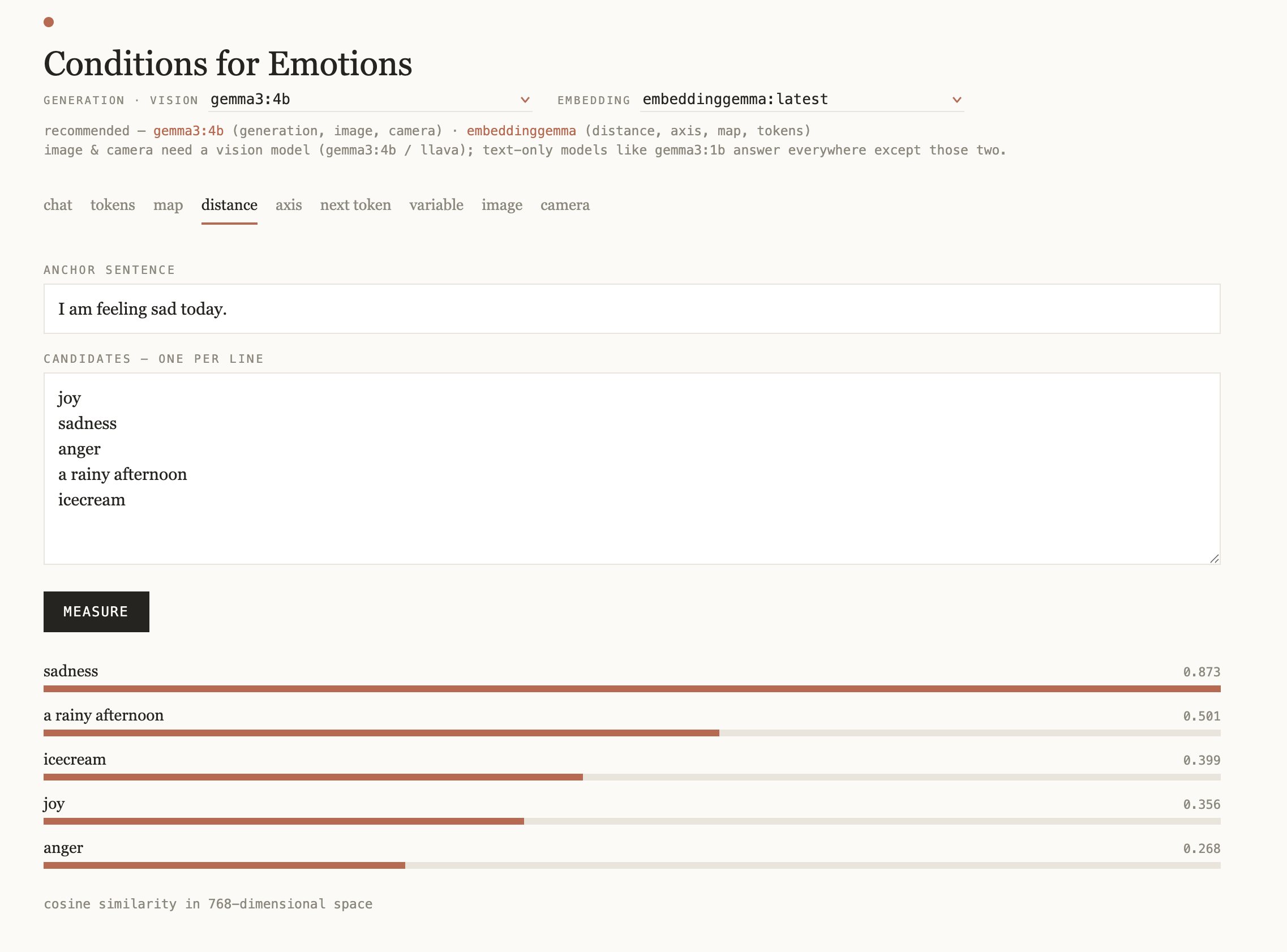1287x952 pixels.
Task: Click the 'a rainy afternoon' result label
Action: [x=104, y=716]
